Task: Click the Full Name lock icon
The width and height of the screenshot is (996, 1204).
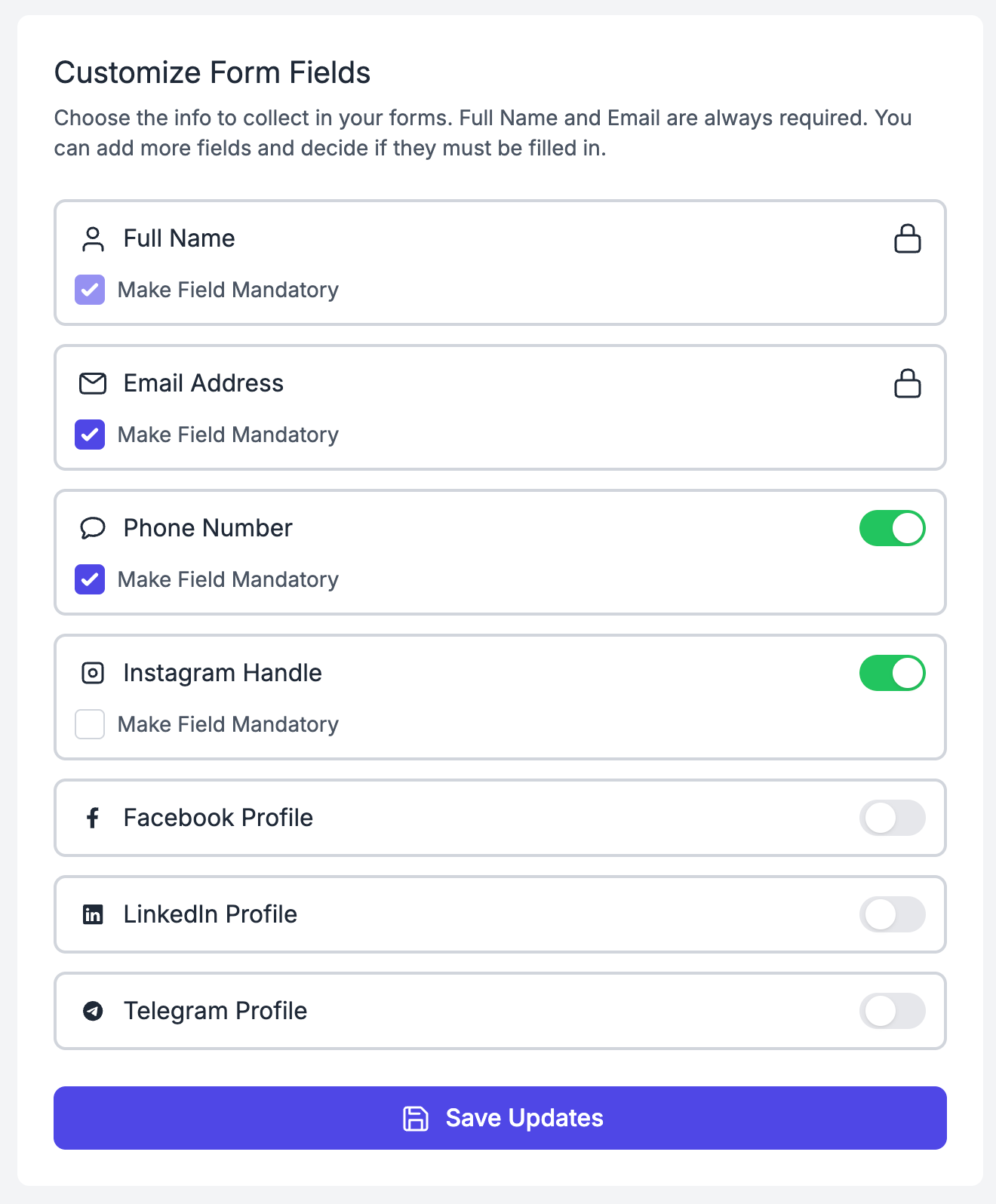Action: (907, 238)
